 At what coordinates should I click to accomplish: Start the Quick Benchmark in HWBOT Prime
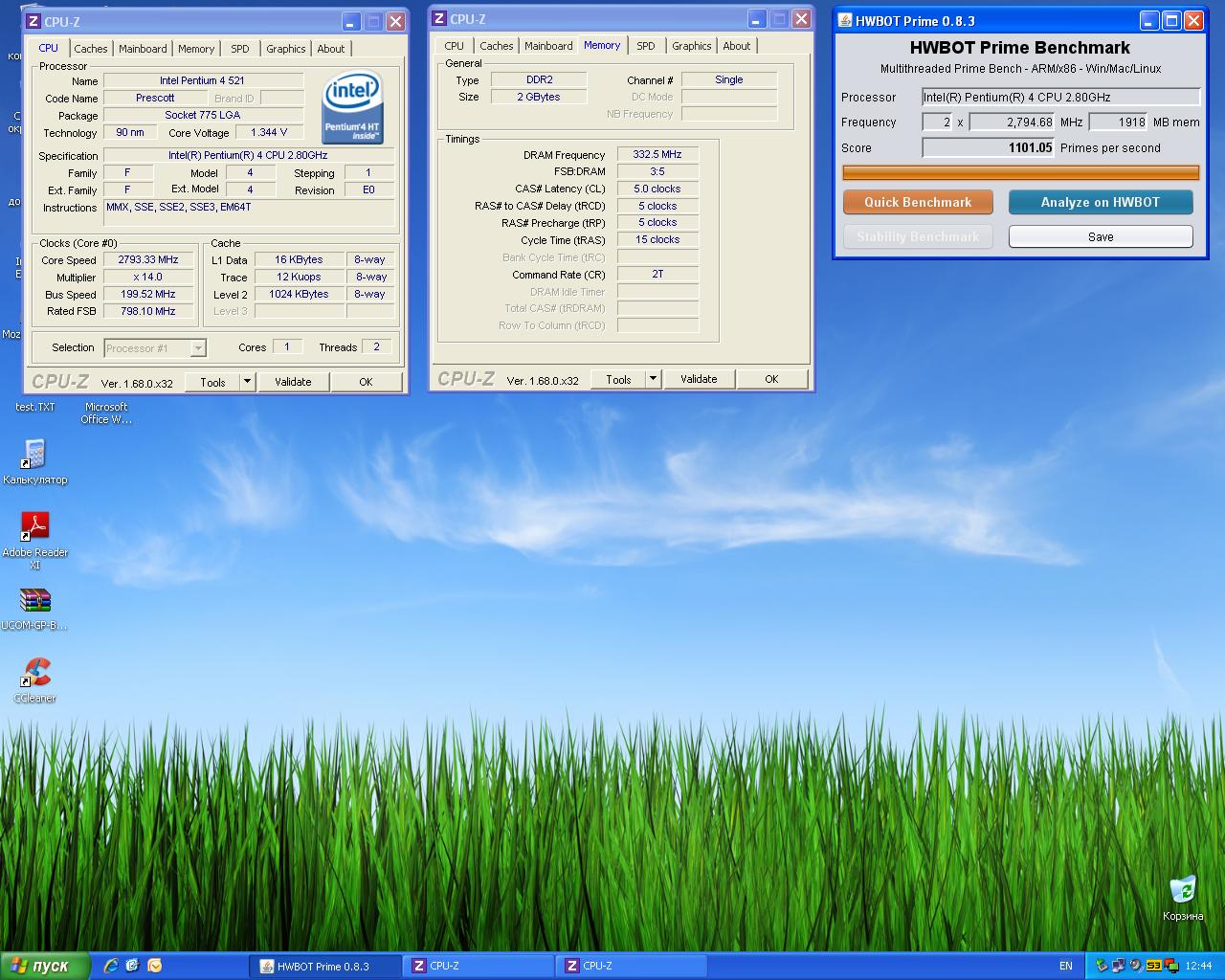click(x=918, y=202)
